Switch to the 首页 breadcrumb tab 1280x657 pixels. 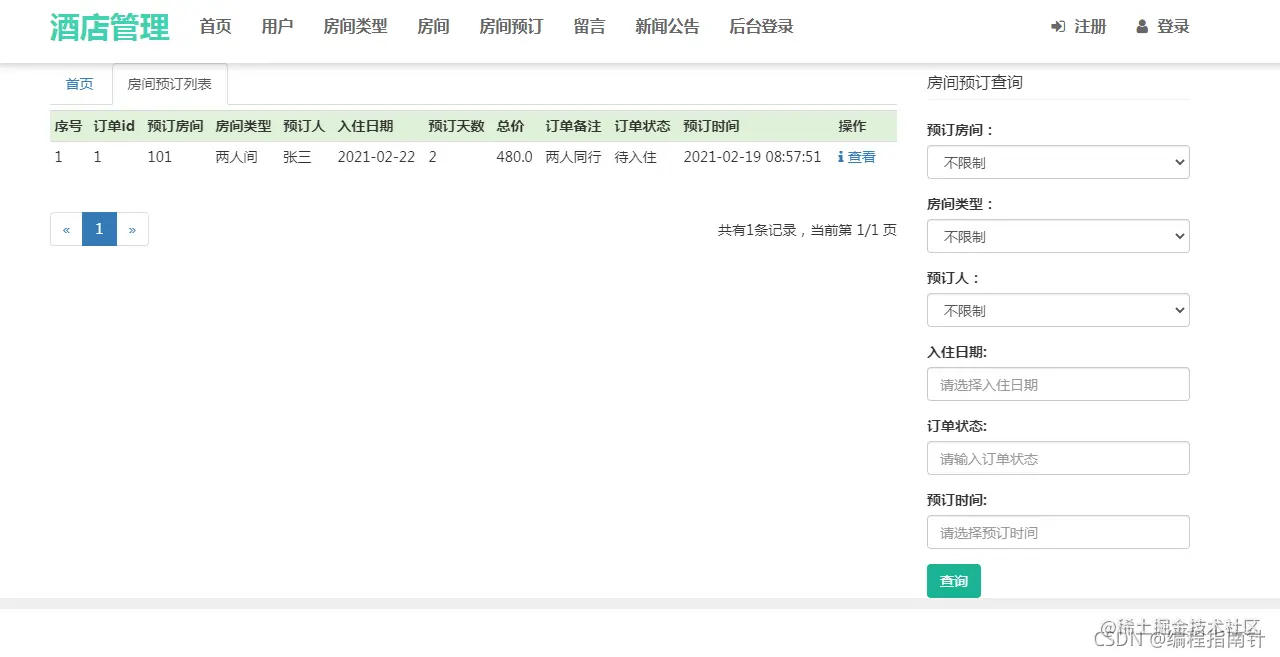(80, 84)
